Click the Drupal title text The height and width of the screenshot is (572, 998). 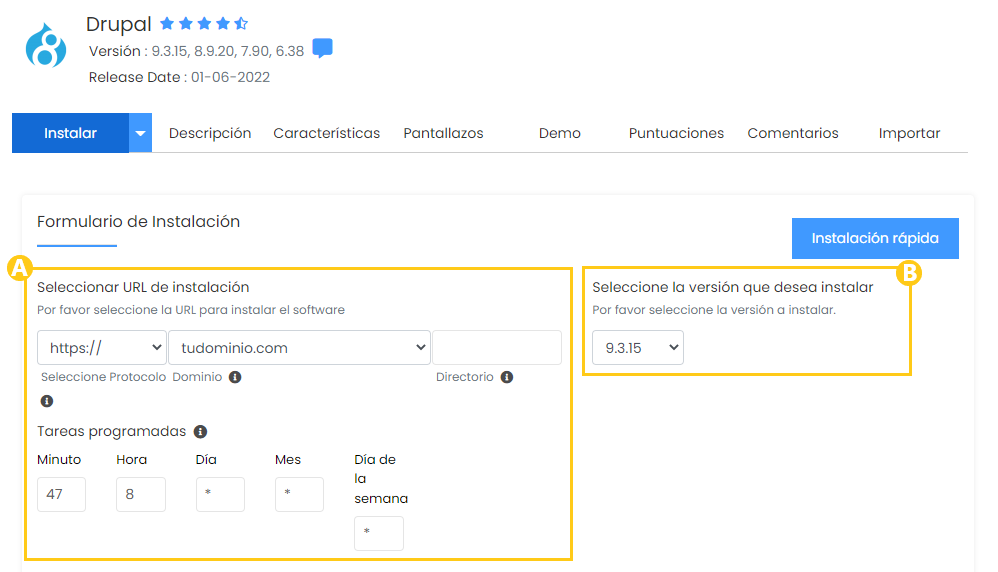118,24
